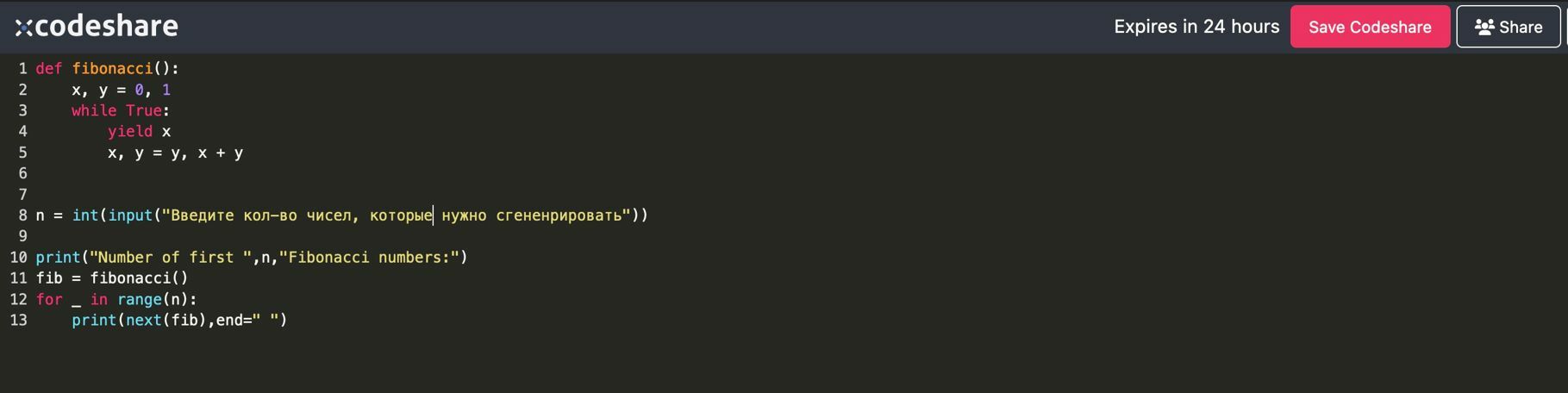Click the Russian input prompt string
This screenshot has width=1568, height=393.
(x=397, y=215)
